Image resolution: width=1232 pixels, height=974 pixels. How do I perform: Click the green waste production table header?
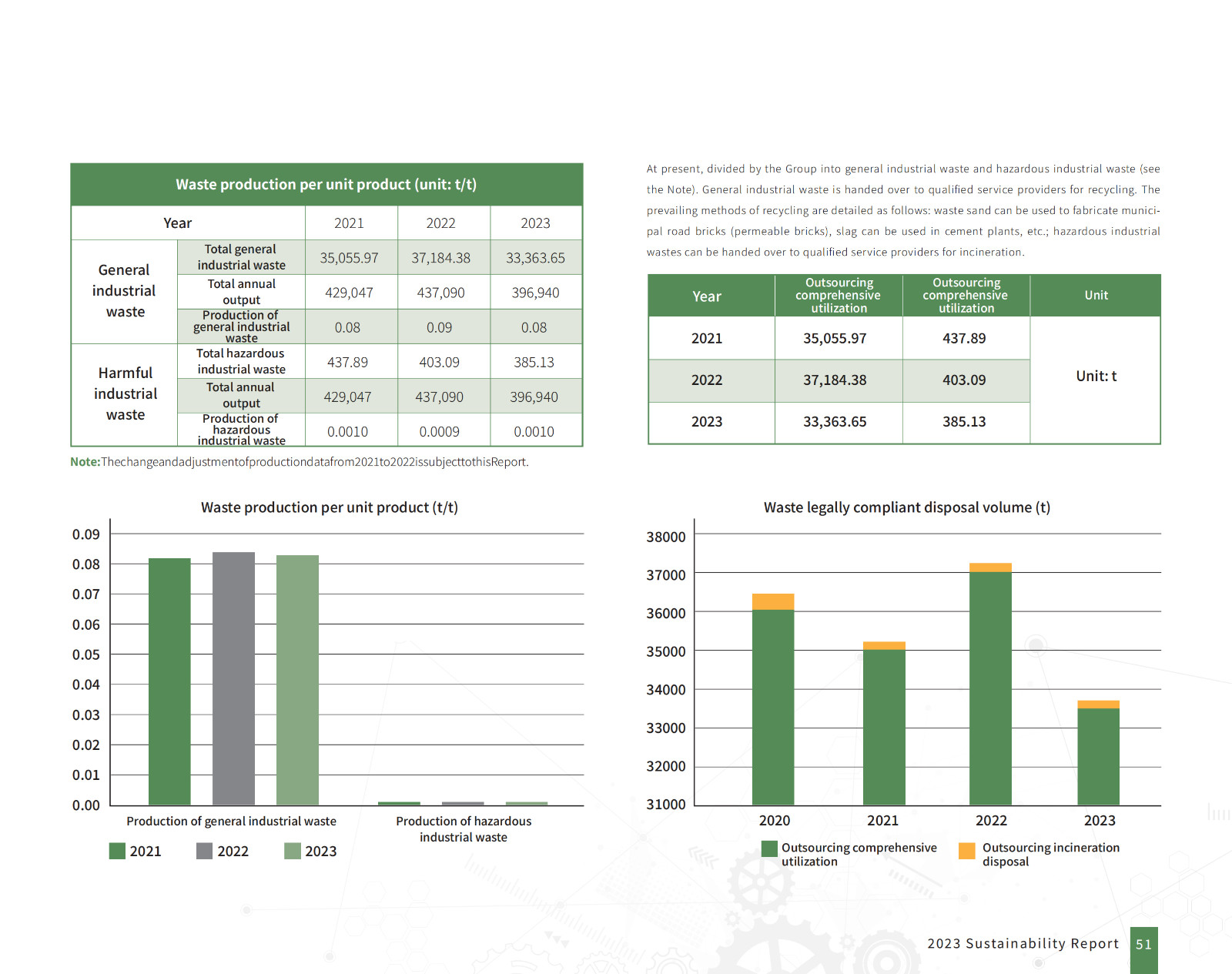[x=326, y=185]
